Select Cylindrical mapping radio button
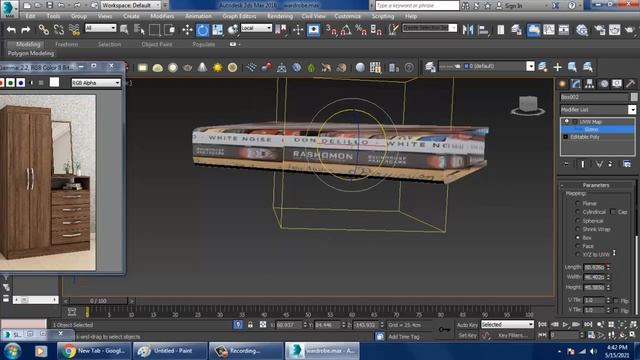This screenshot has height=360, width=640. (x=578, y=212)
